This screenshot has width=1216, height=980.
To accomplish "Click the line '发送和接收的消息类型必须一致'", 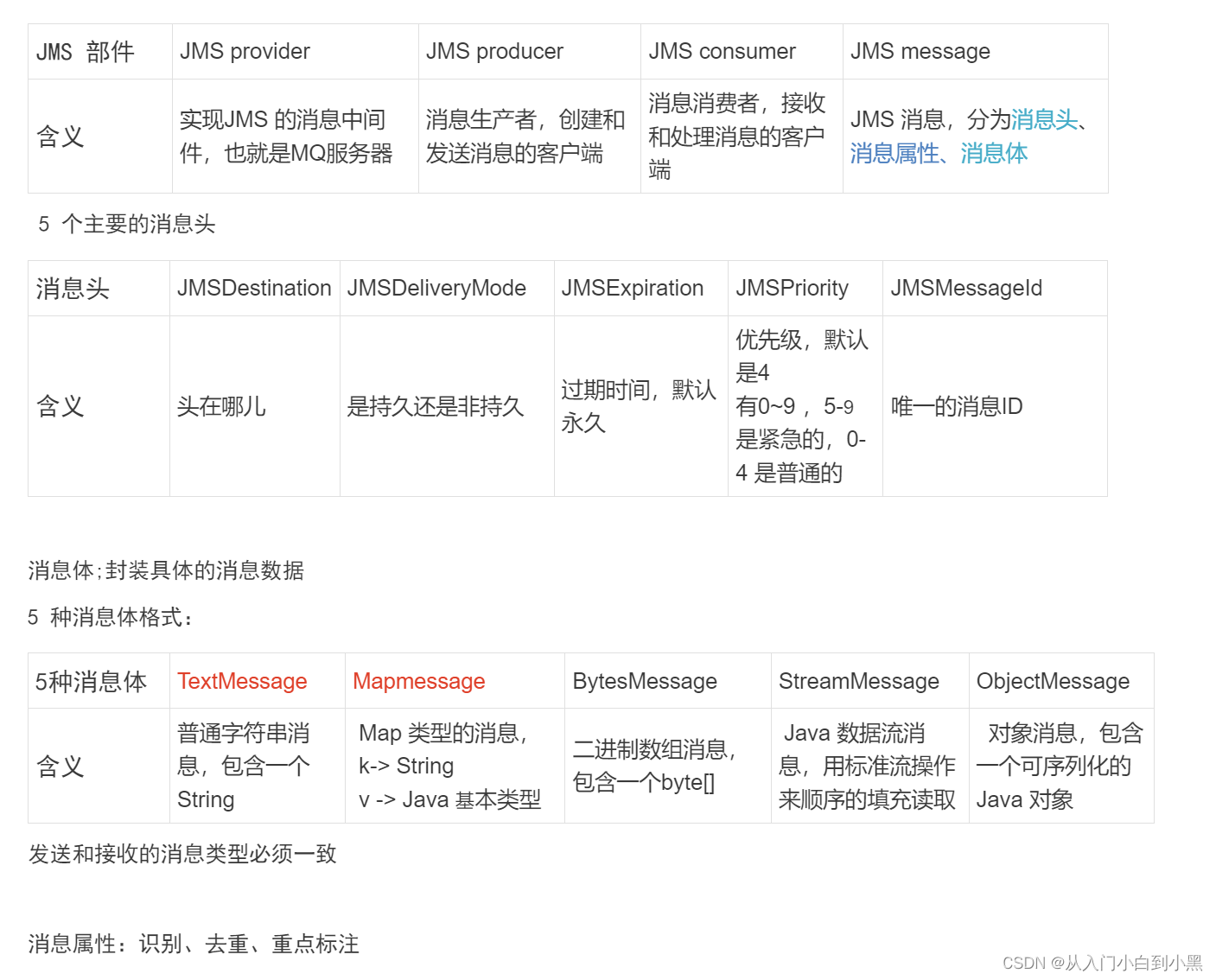I will [x=182, y=855].
